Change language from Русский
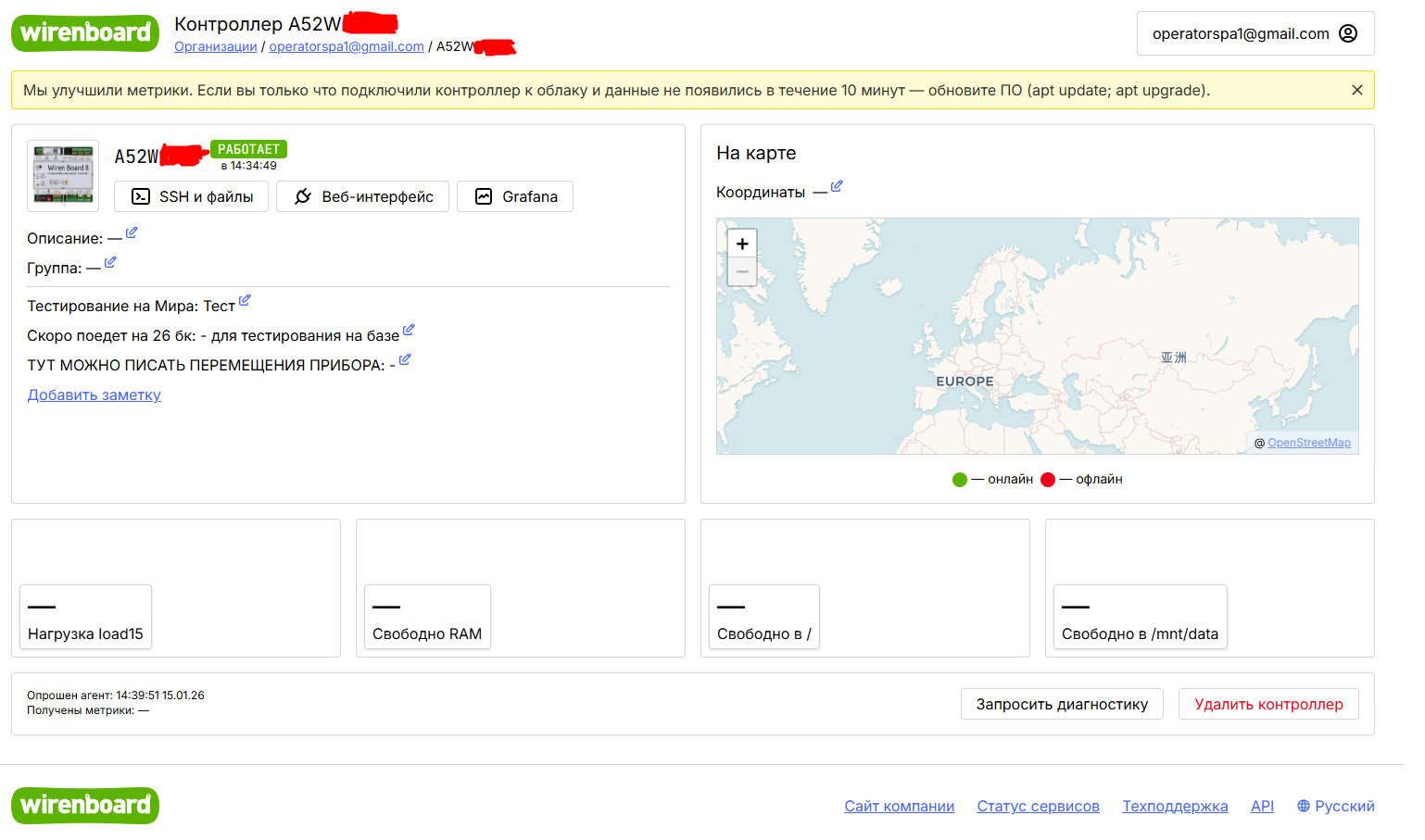 point(1335,806)
